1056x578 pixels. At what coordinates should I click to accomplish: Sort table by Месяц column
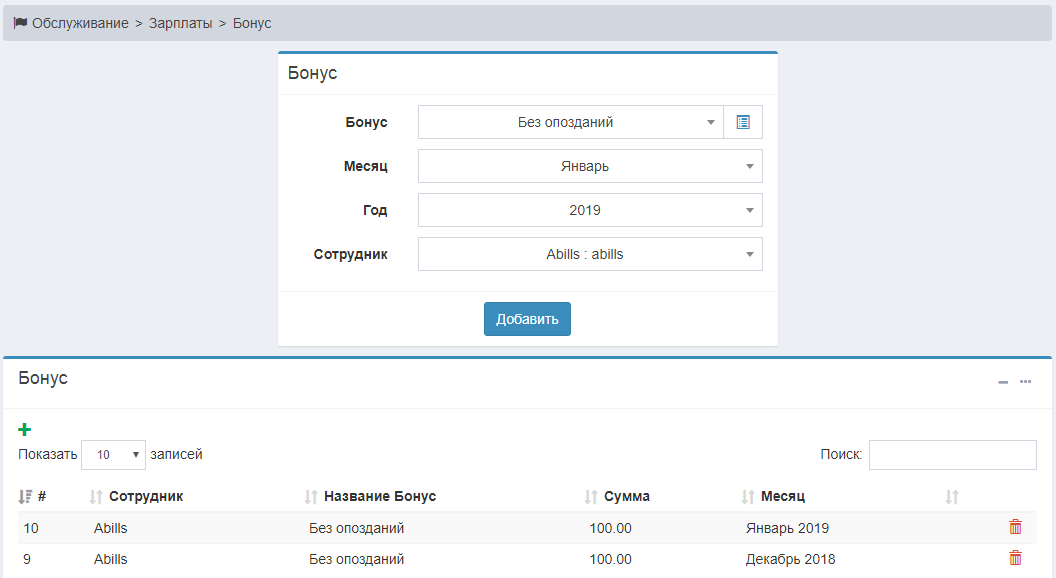pyautogui.click(x=782, y=496)
